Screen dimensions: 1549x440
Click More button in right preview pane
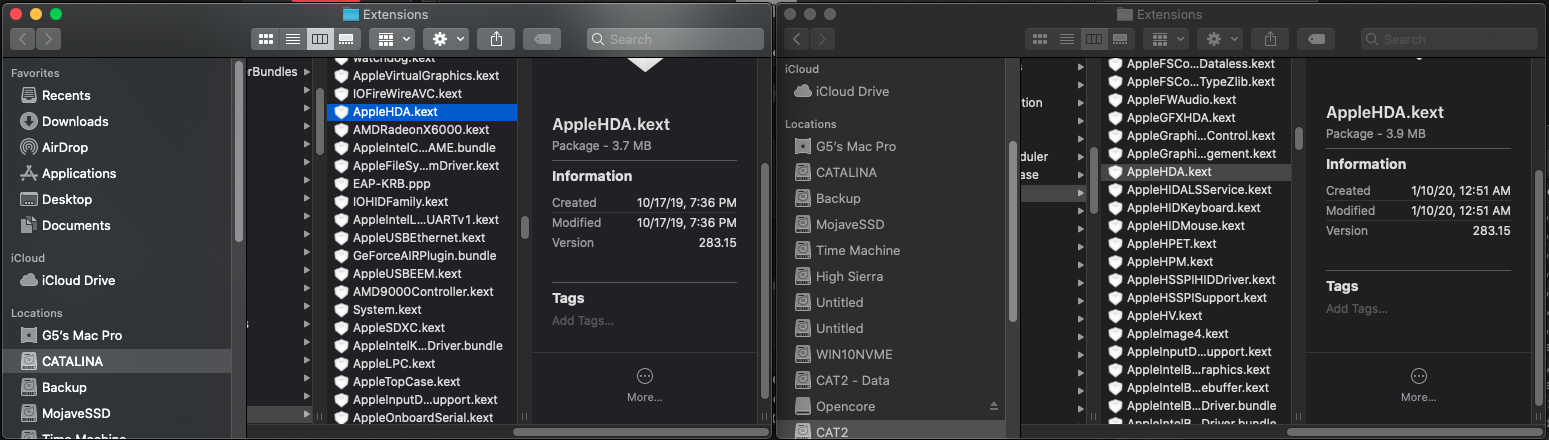[1418, 384]
